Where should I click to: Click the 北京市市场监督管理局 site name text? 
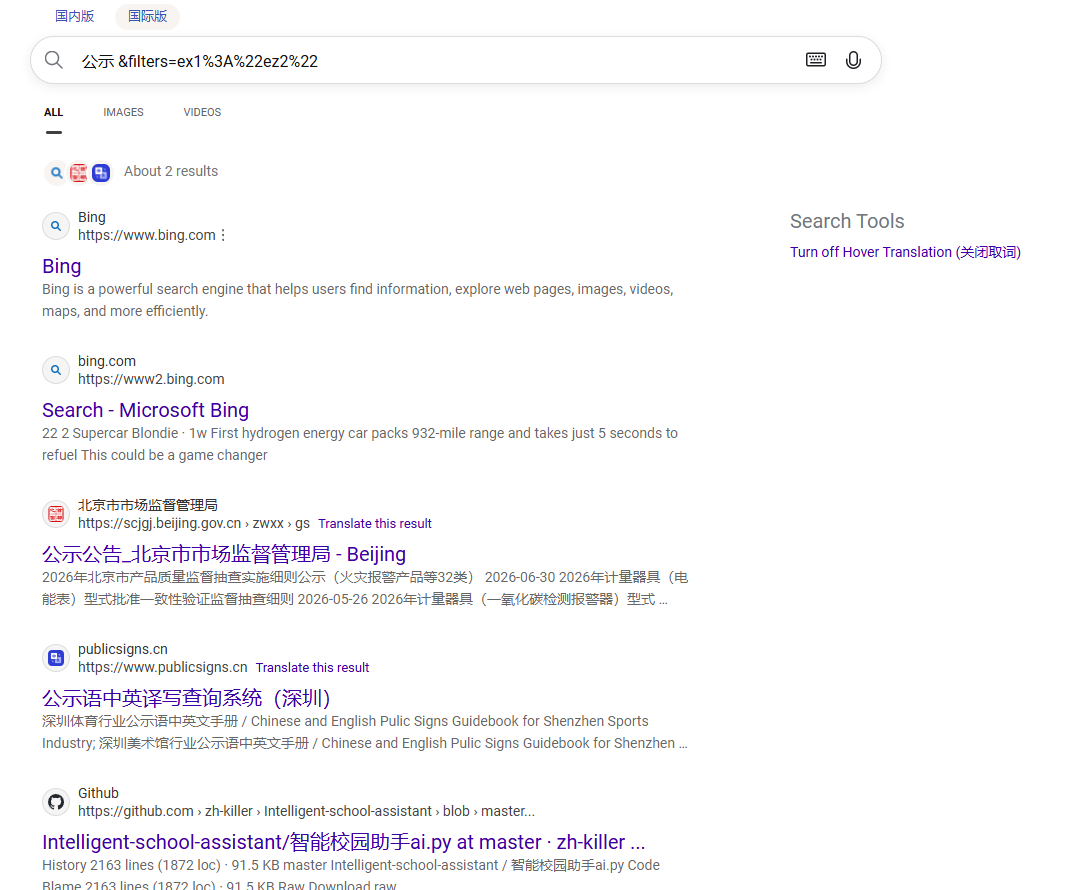[x=148, y=505]
